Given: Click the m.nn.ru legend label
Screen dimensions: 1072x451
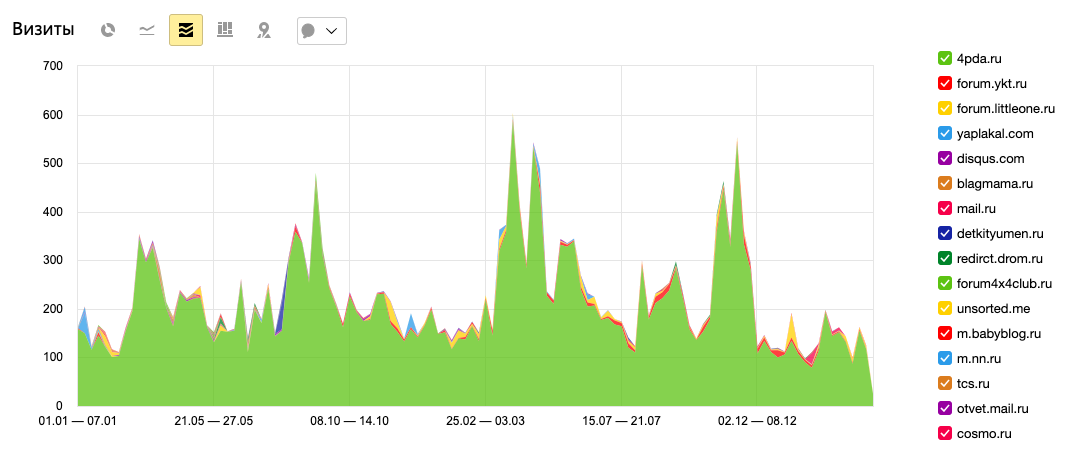Looking at the screenshot, I should 980,359.
